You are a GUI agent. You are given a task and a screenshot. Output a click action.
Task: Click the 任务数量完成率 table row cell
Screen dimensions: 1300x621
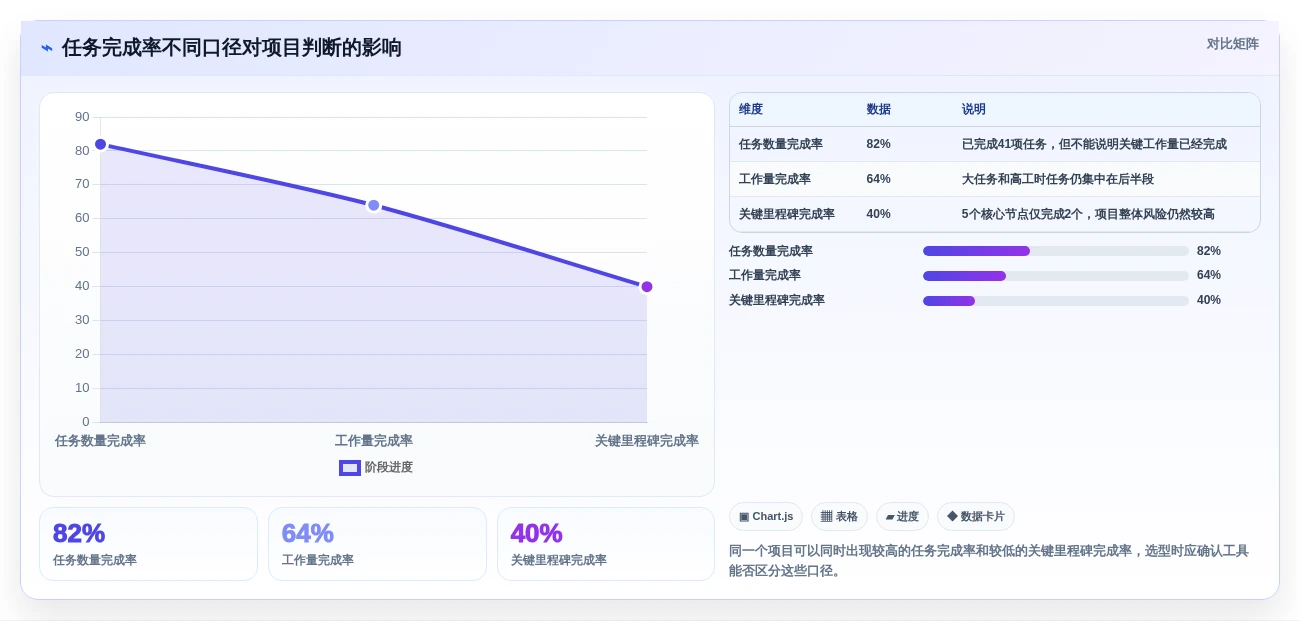[x=781, y=144]
